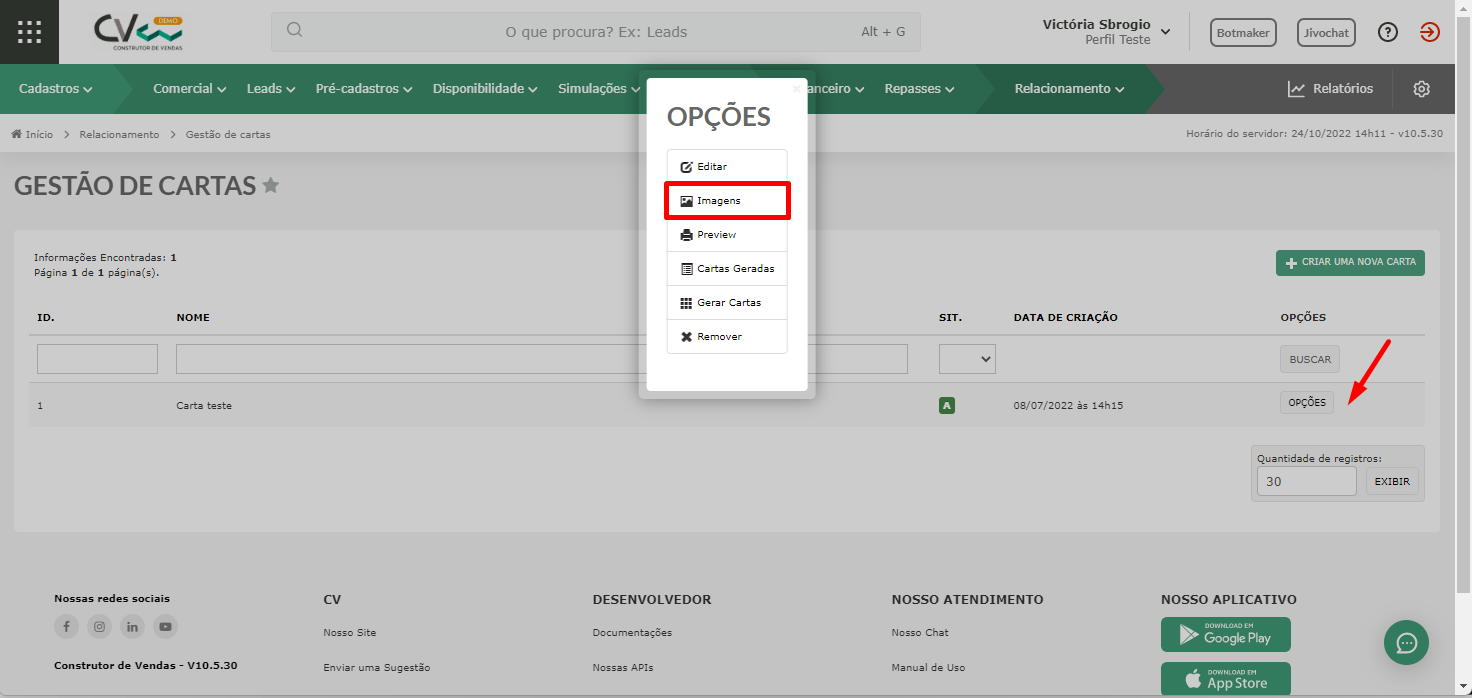Open the Documentações link

coord(632,632)
